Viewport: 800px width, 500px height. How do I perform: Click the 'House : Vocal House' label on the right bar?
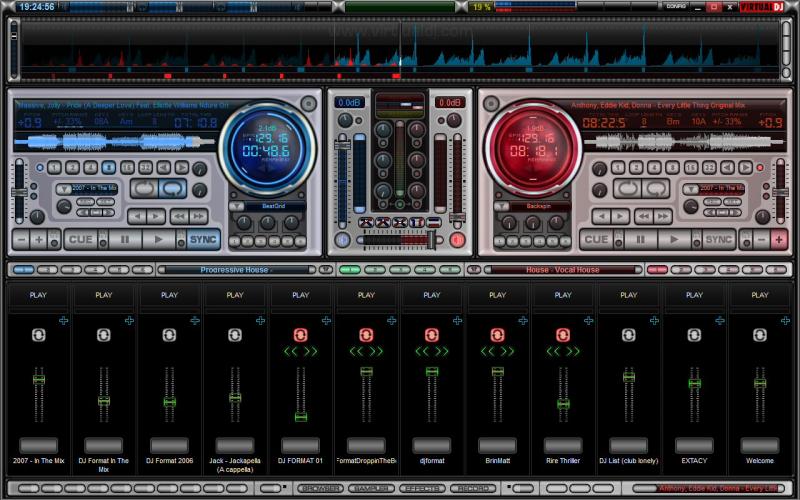pyautogui.click(x=563, y=270)
